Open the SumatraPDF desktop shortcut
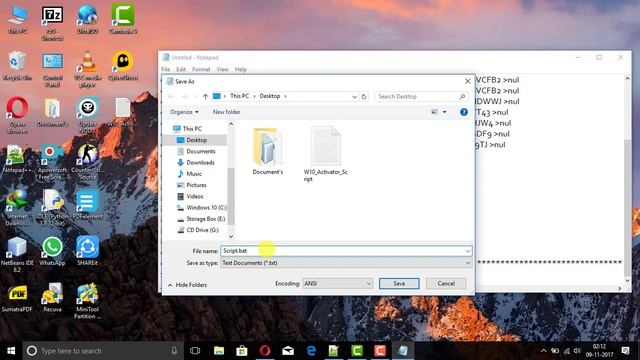Image resolution: width=640 pixels, height=360 pixels. click(17, 298)
